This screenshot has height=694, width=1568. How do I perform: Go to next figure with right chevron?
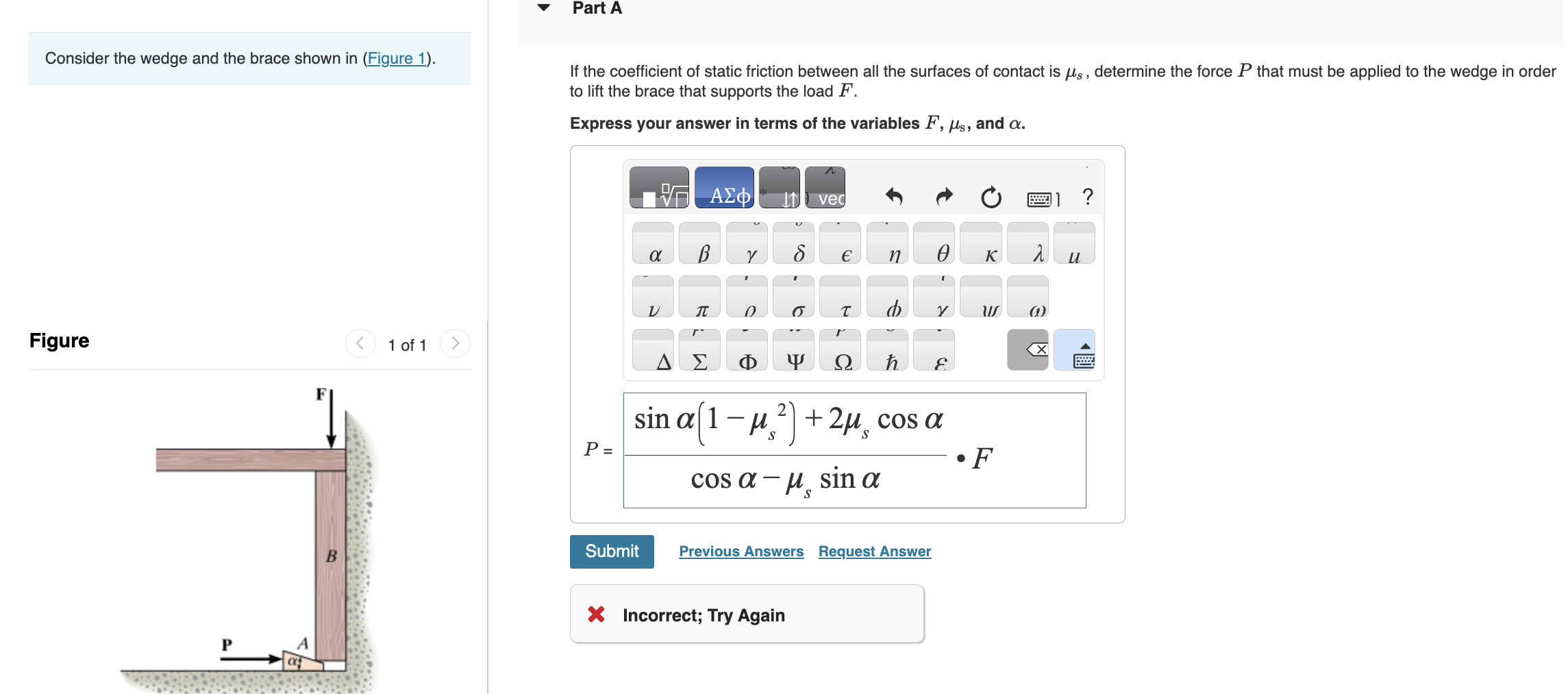click(456, 344)
